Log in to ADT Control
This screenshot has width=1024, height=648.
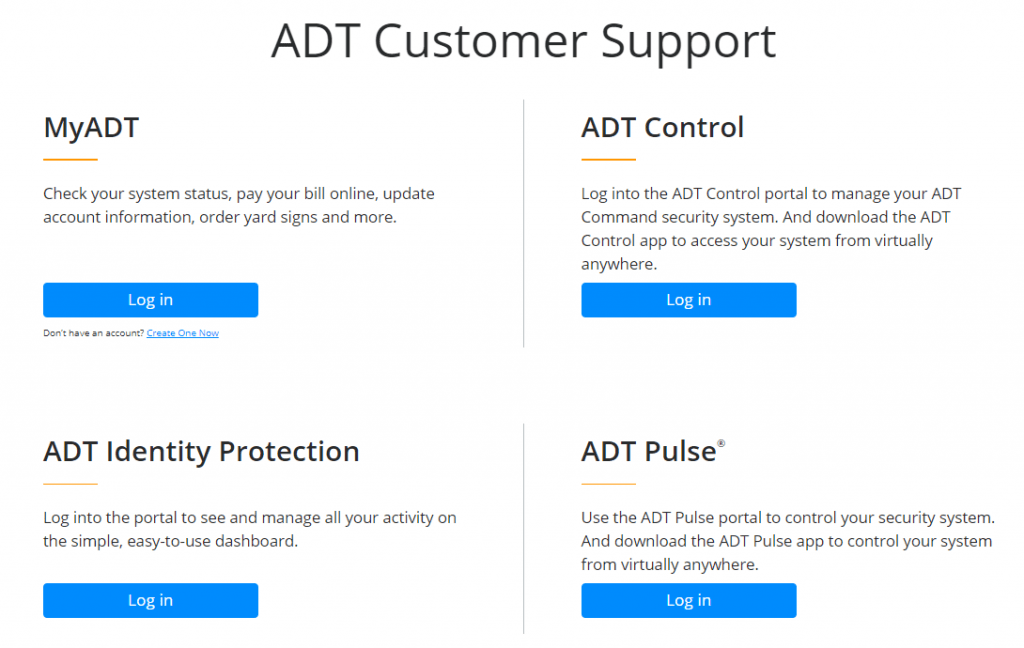point(688,299)
